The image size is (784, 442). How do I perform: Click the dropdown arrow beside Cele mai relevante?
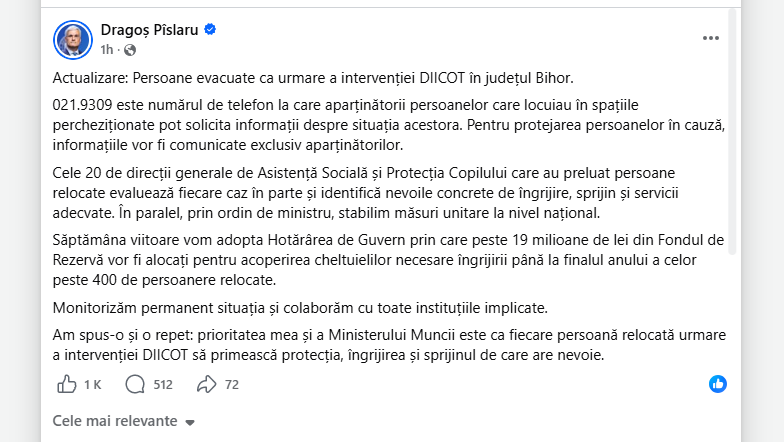pyautogui.click(x=190, y=422)
